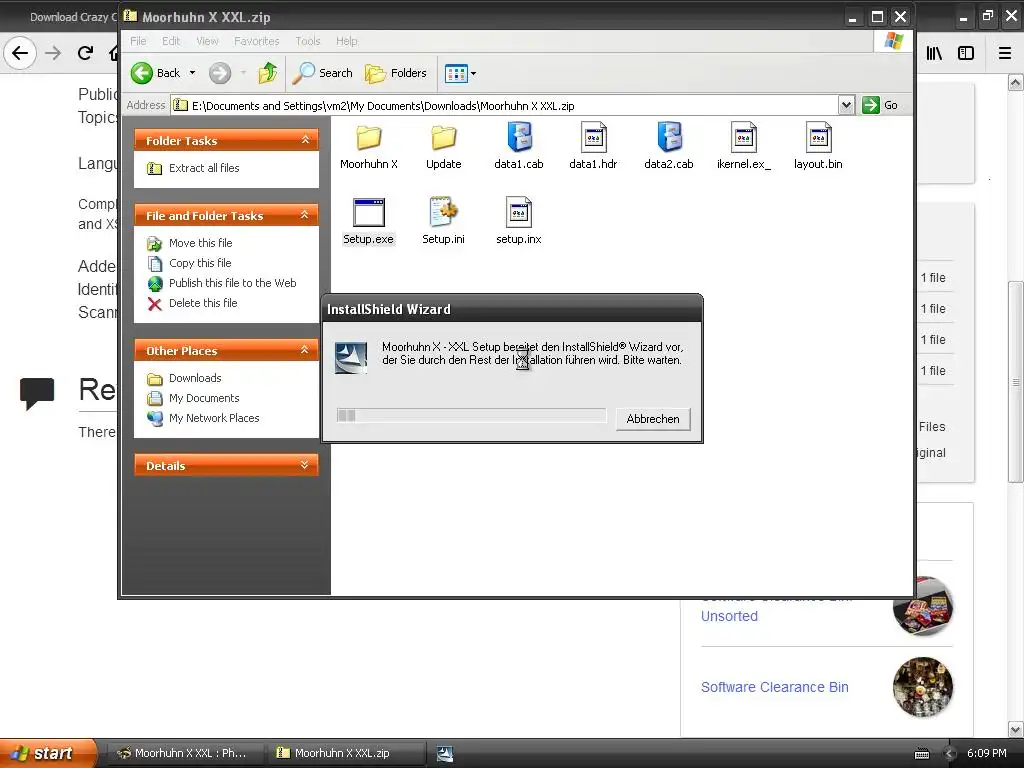Click in the Explorer address field
The width and height of the screenshot is (1024, 768).
[505, 105]
